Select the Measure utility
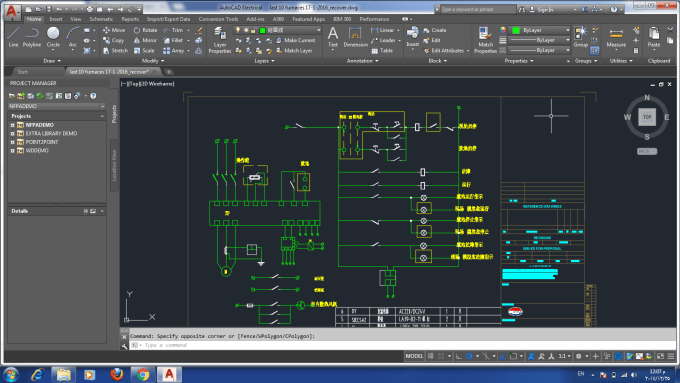680x383 pixels. (x=616, y=37)
